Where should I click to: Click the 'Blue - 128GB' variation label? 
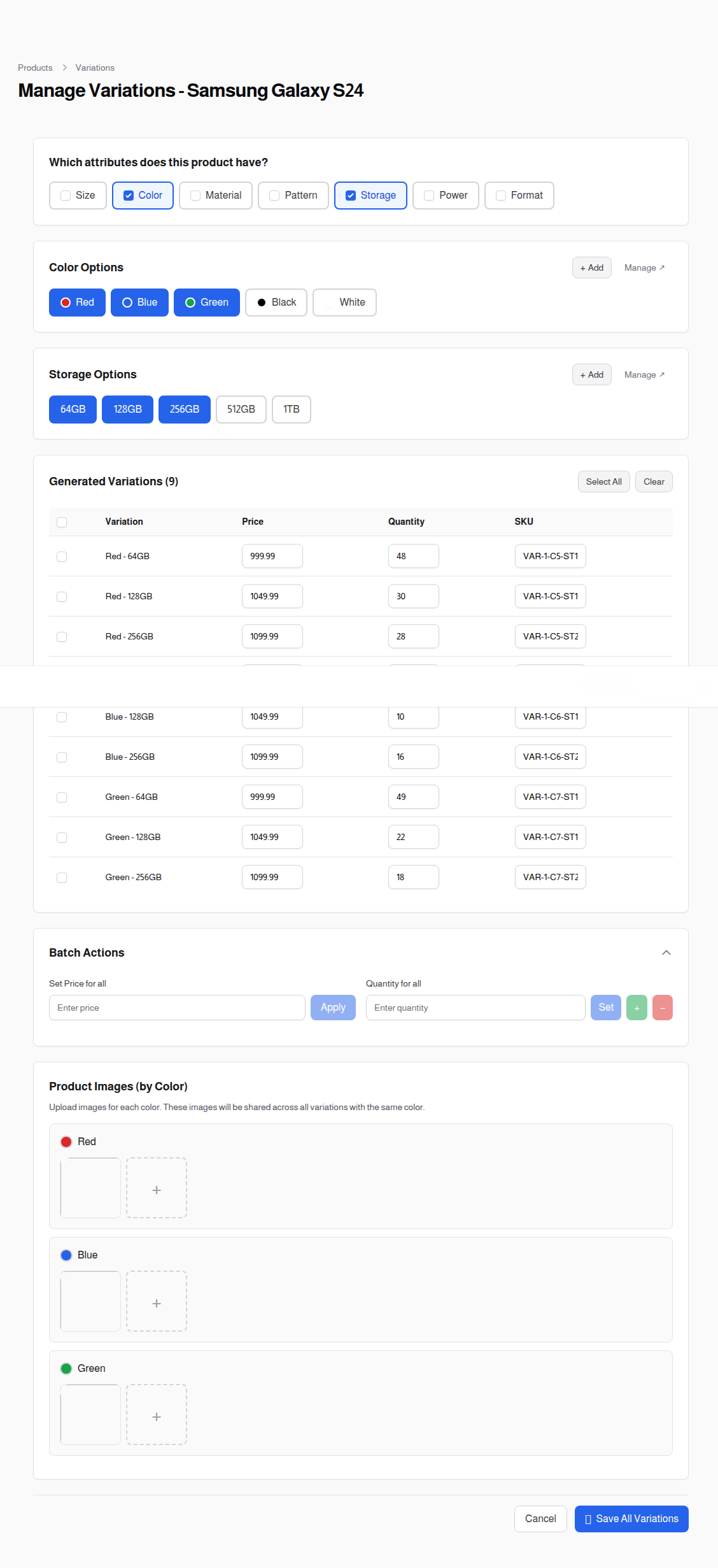click(x=129, y=716)
